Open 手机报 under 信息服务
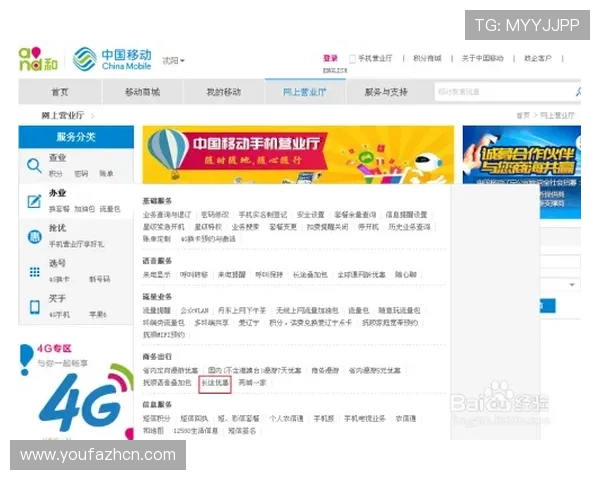Image resolution: width=600 pixels, height=480 pixels. [324, 419]
